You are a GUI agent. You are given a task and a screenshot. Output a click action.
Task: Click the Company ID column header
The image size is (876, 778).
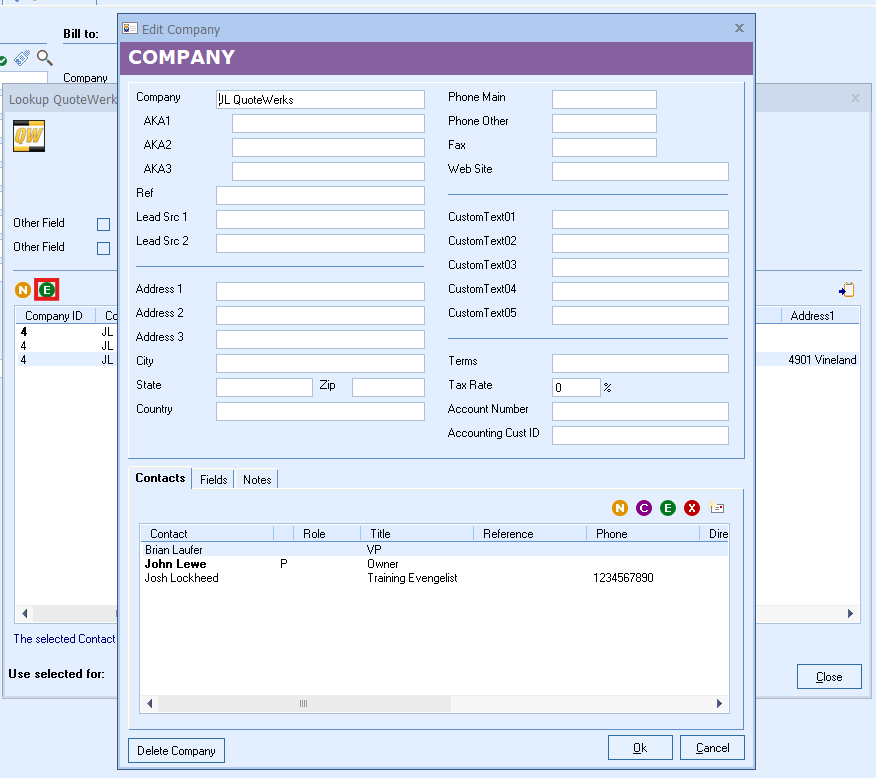55,316
